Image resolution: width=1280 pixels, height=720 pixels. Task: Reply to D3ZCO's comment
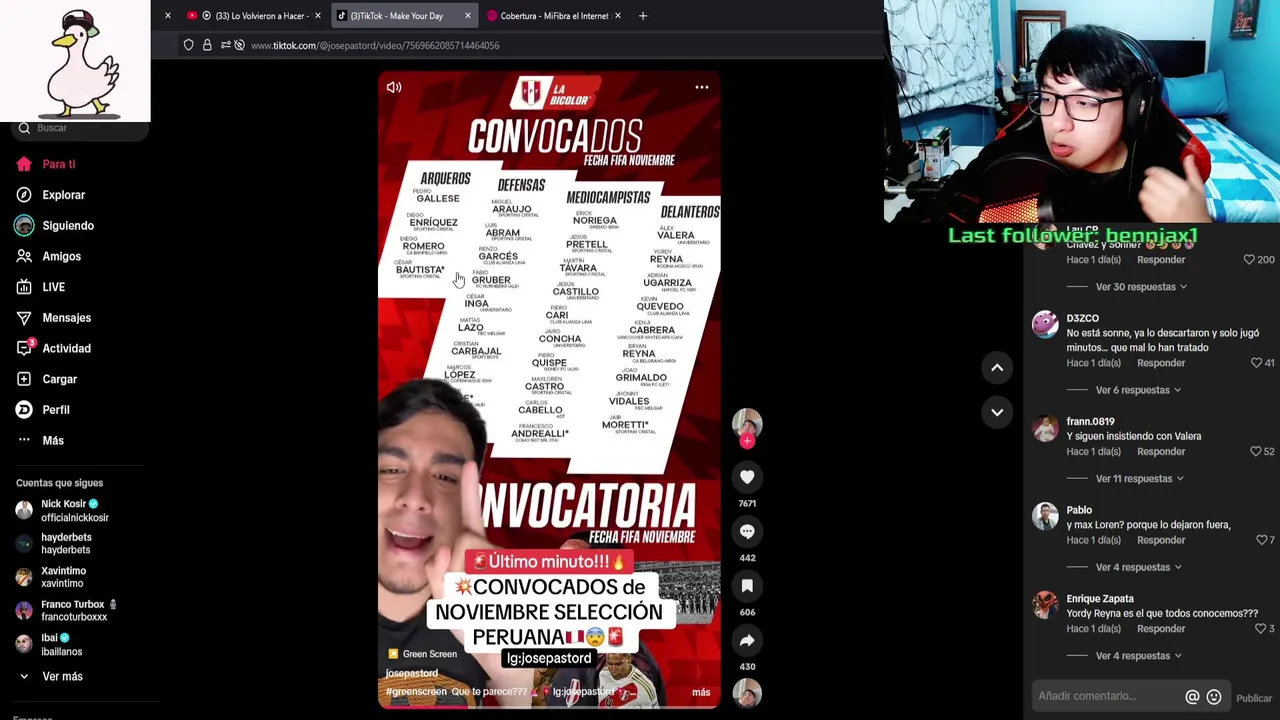[x=1161, y=363]
